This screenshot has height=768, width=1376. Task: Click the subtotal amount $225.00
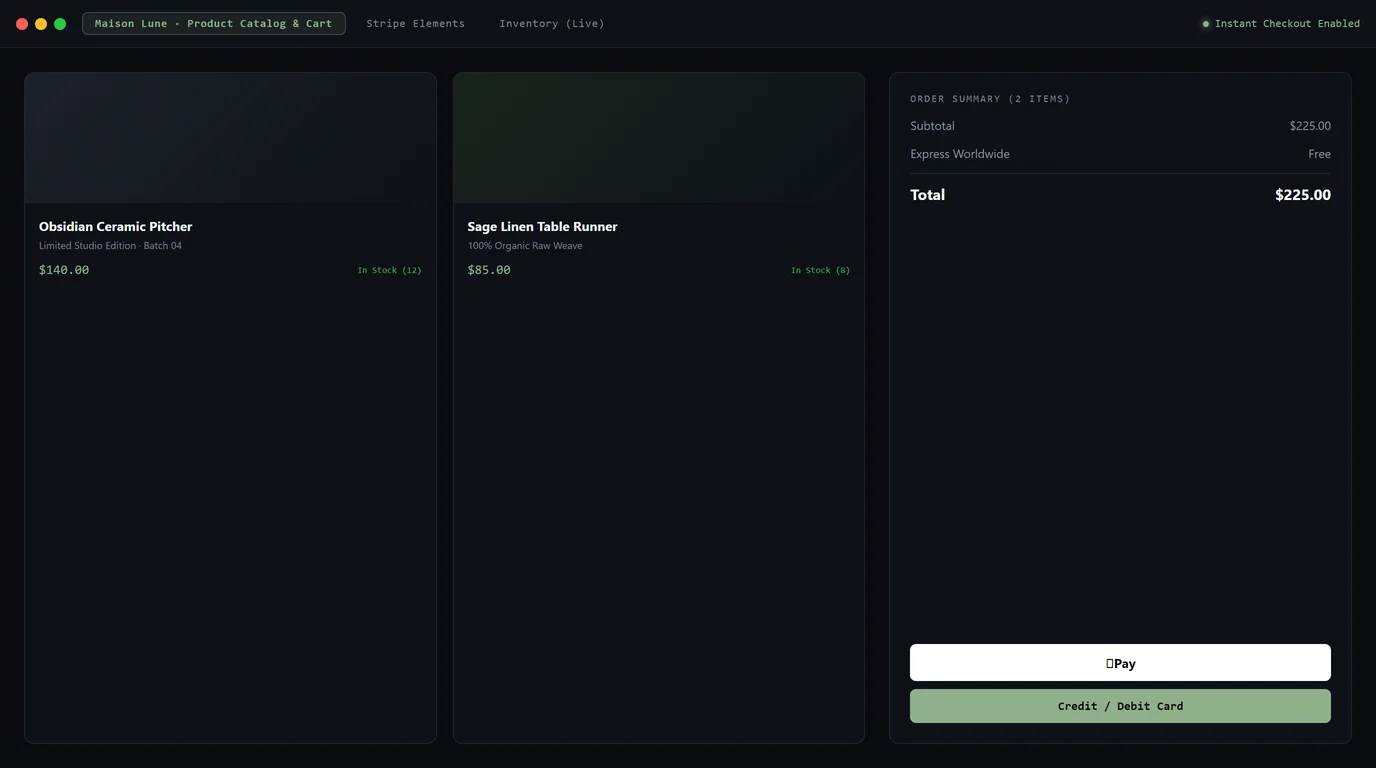1310,126
